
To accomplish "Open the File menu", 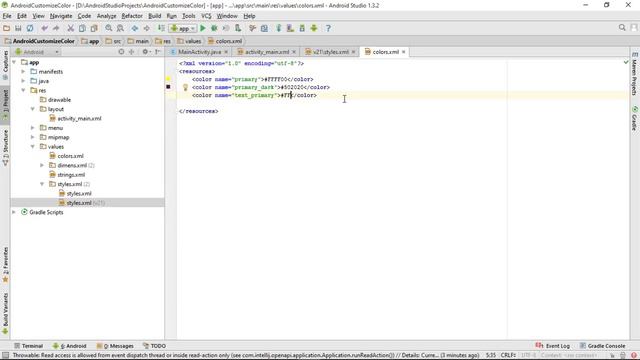I will click(7, 16).
